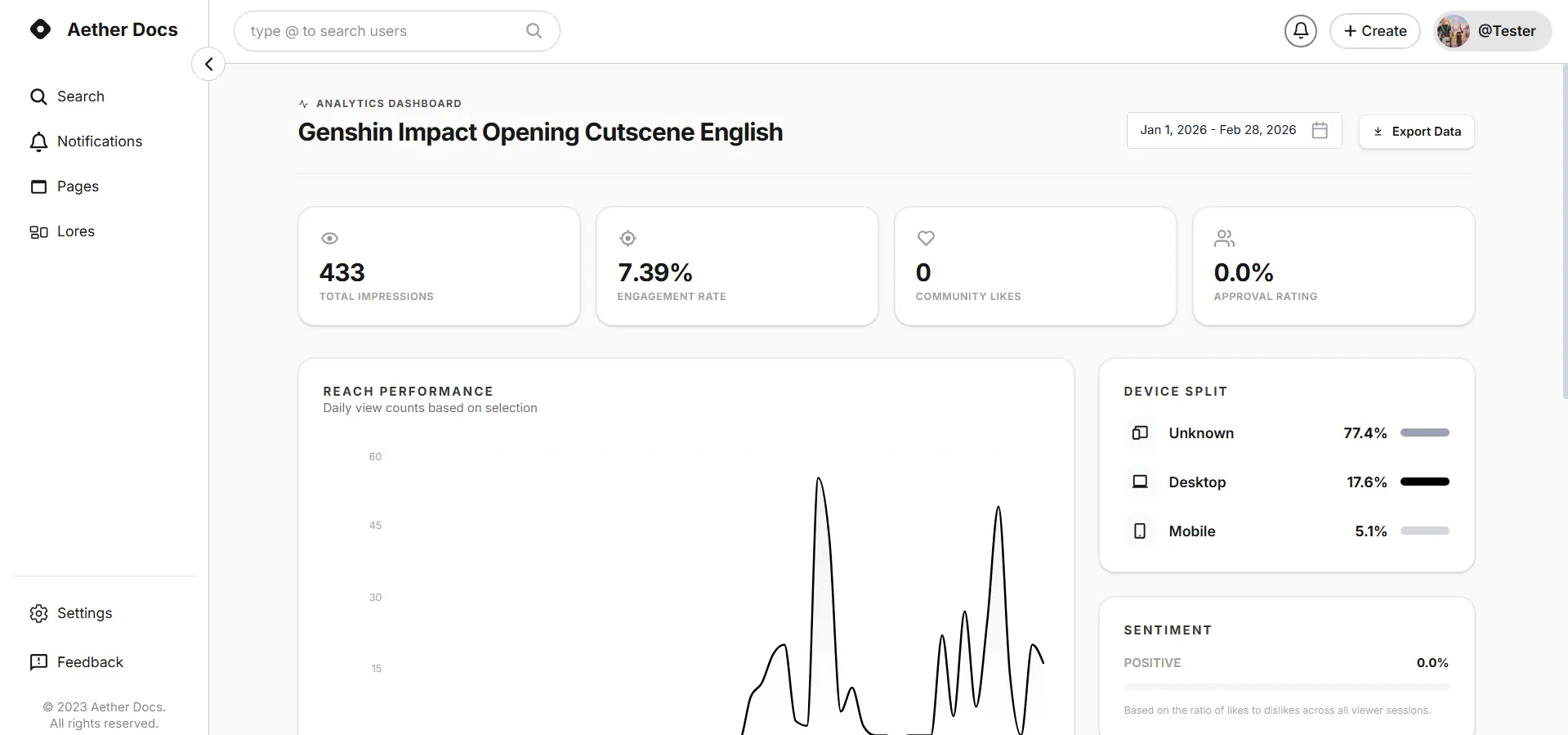Click the Mobile device percentage bar
Viewport: 1568px width, 735px height.
tap(1424, 531)
